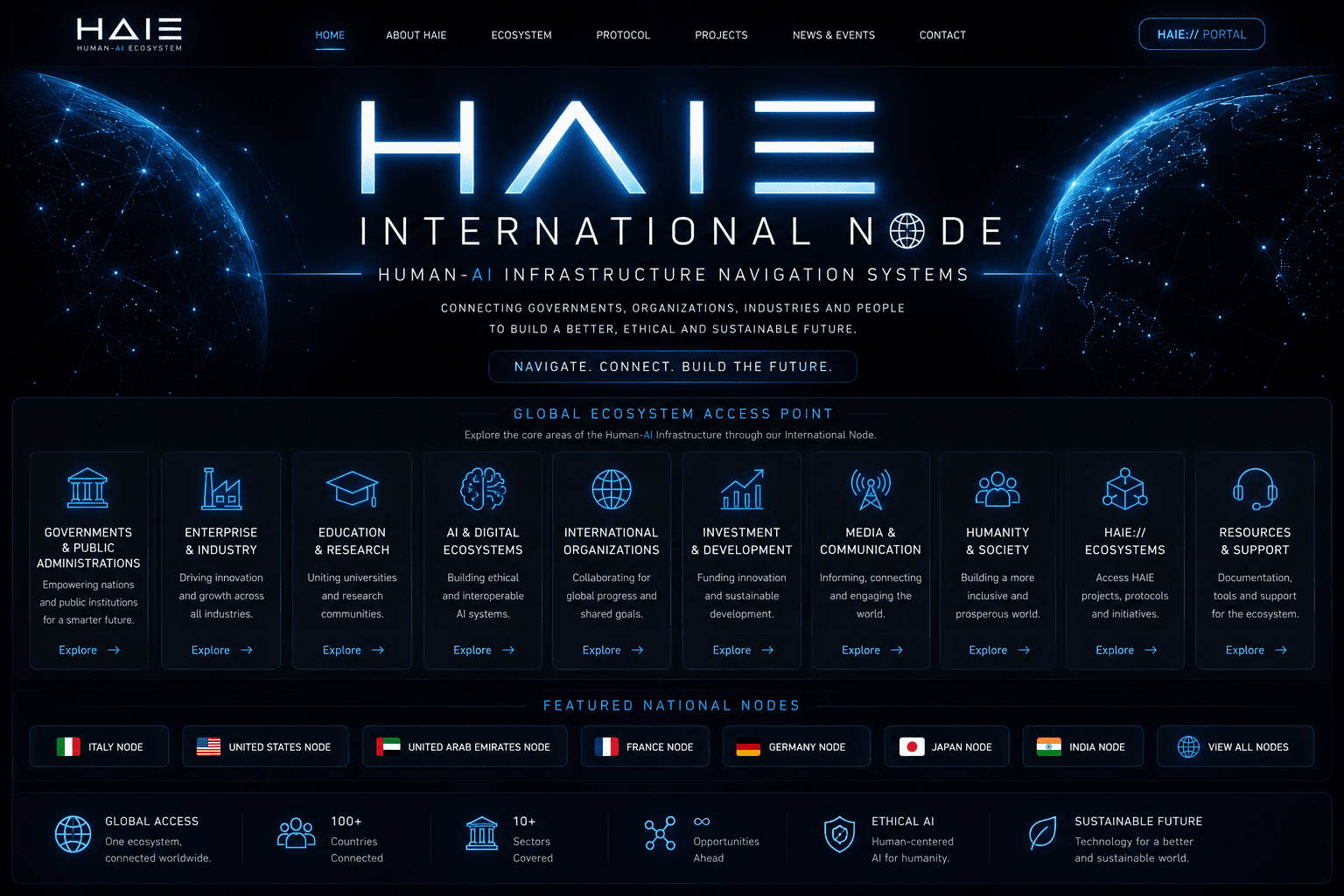Viewport: 1344px width, 896px height.
Task: Click the 100+ Countries Connected people icon
Action: click(296, 833)
